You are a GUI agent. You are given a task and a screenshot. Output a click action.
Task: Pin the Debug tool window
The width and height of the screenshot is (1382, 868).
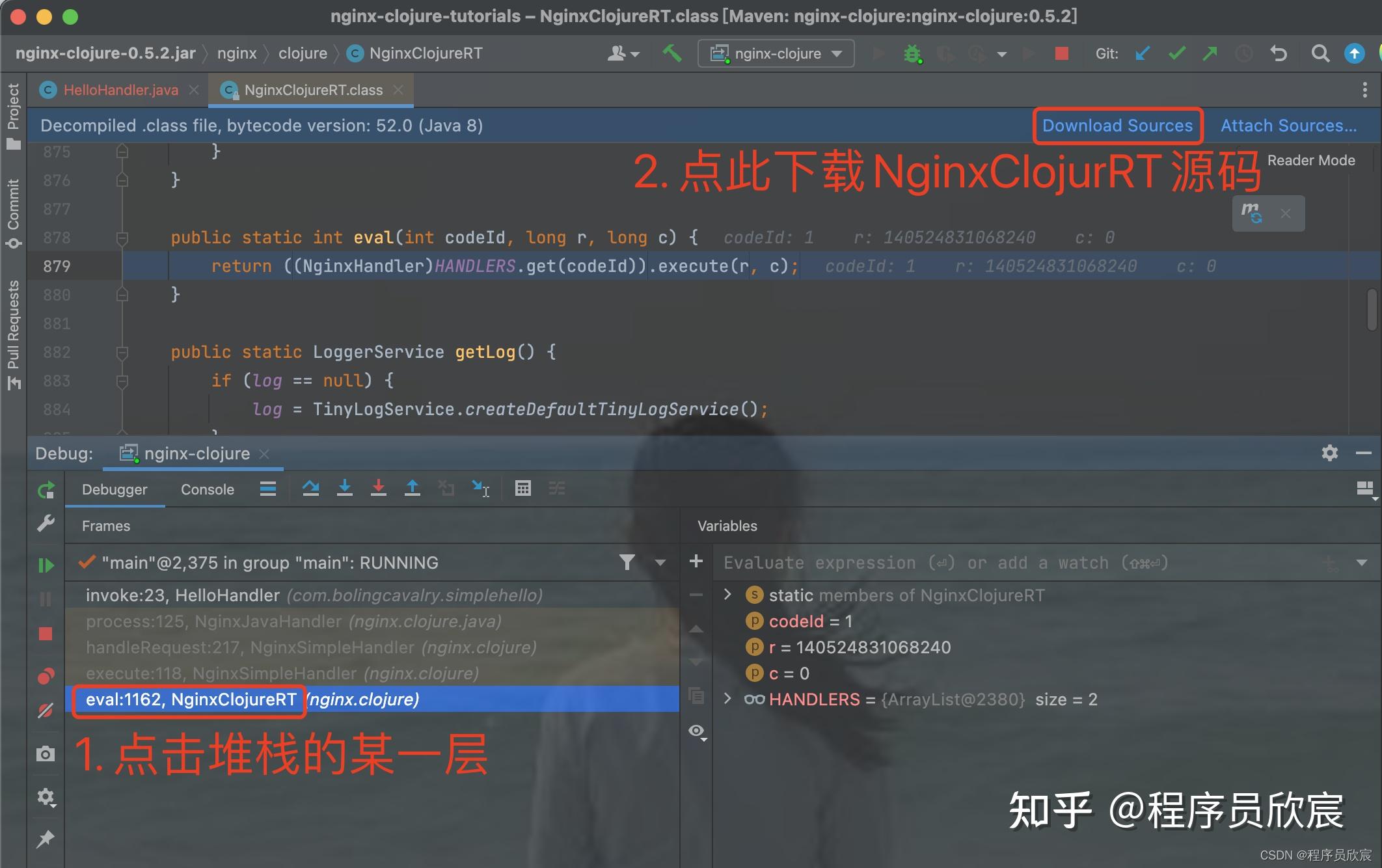(46, 839)
